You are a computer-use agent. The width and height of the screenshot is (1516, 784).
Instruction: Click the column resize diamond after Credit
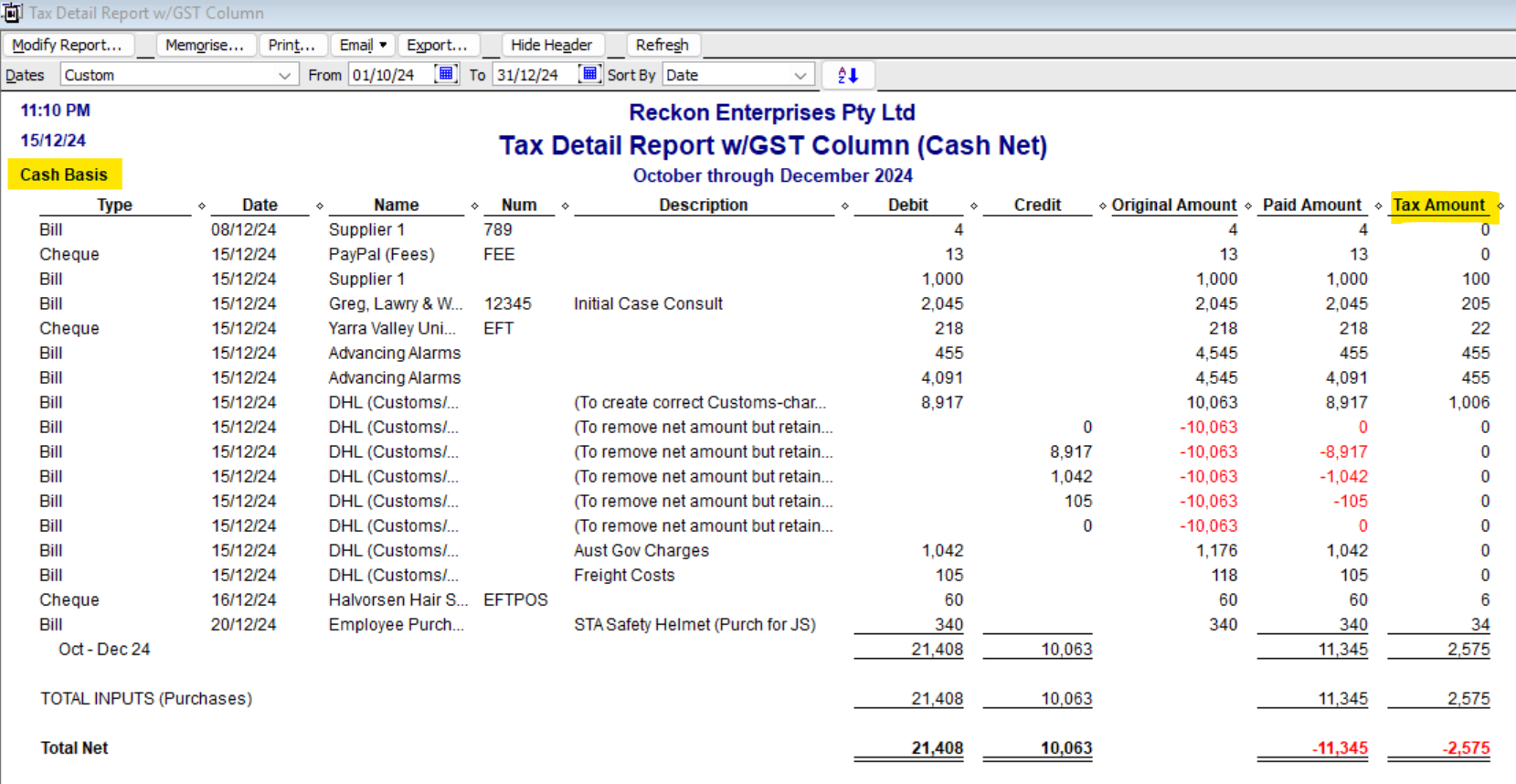click(x=1103, y=207)
